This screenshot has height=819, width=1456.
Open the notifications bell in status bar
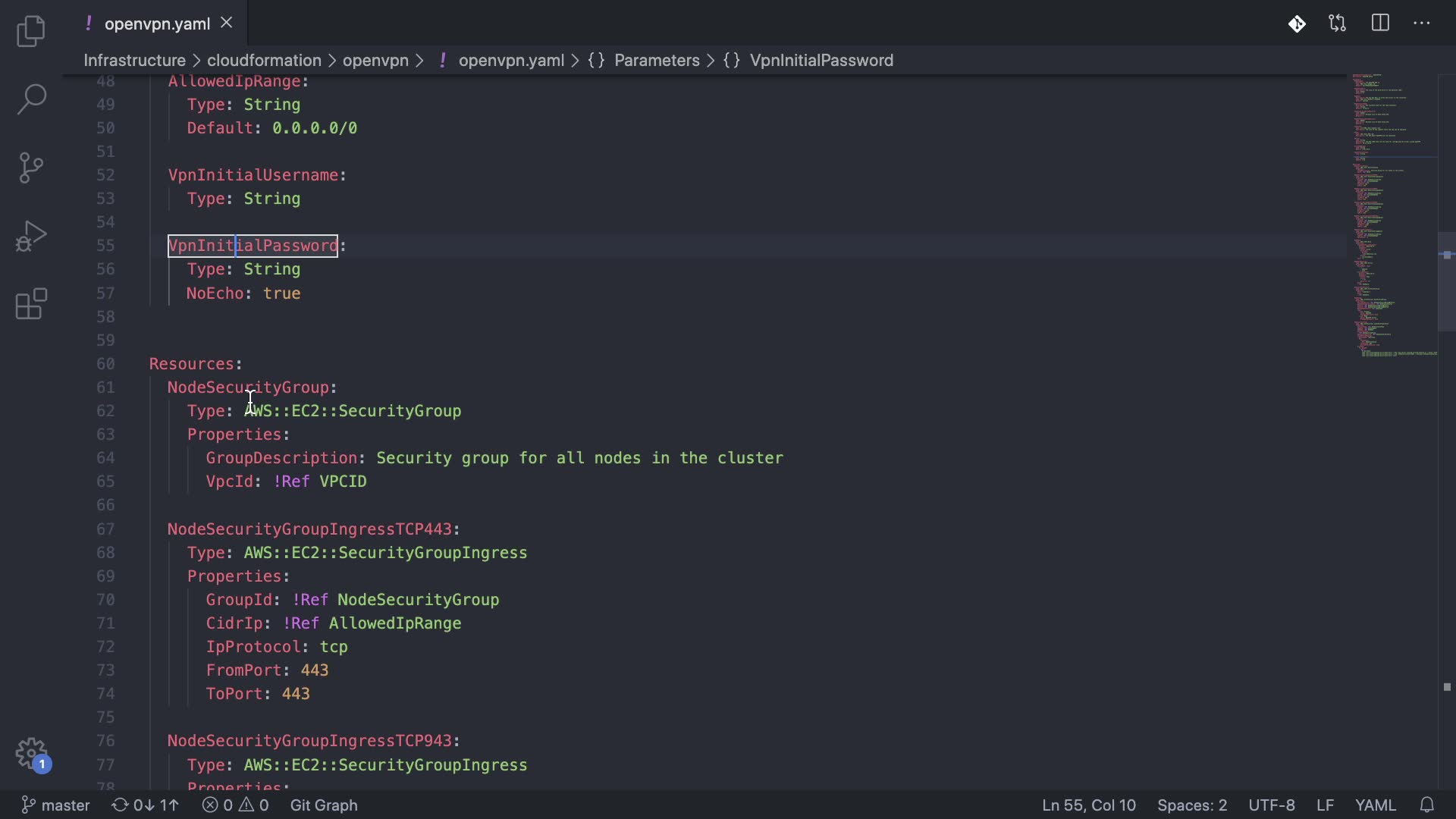click(1426, 805)
